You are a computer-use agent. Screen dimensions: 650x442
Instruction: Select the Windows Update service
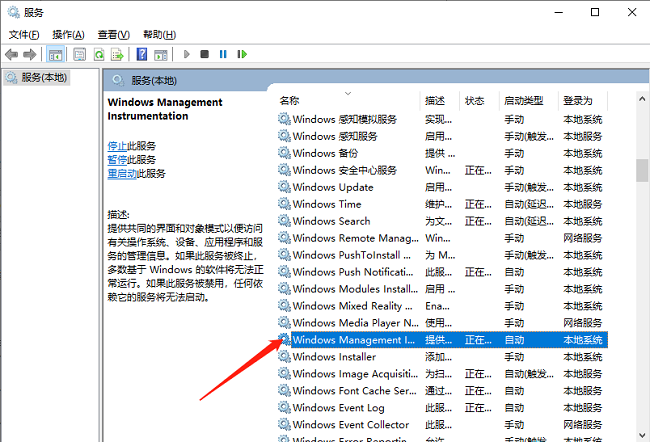pyautogui.click(x=442, y=187)
